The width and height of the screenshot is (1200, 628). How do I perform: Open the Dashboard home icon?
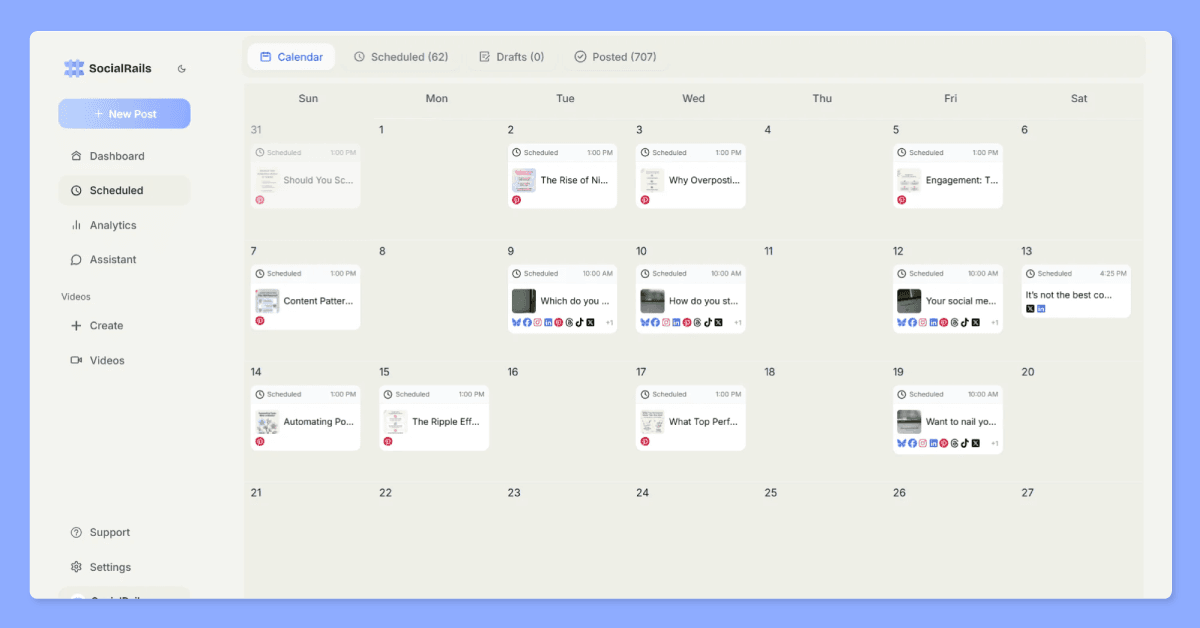(76, 156)
